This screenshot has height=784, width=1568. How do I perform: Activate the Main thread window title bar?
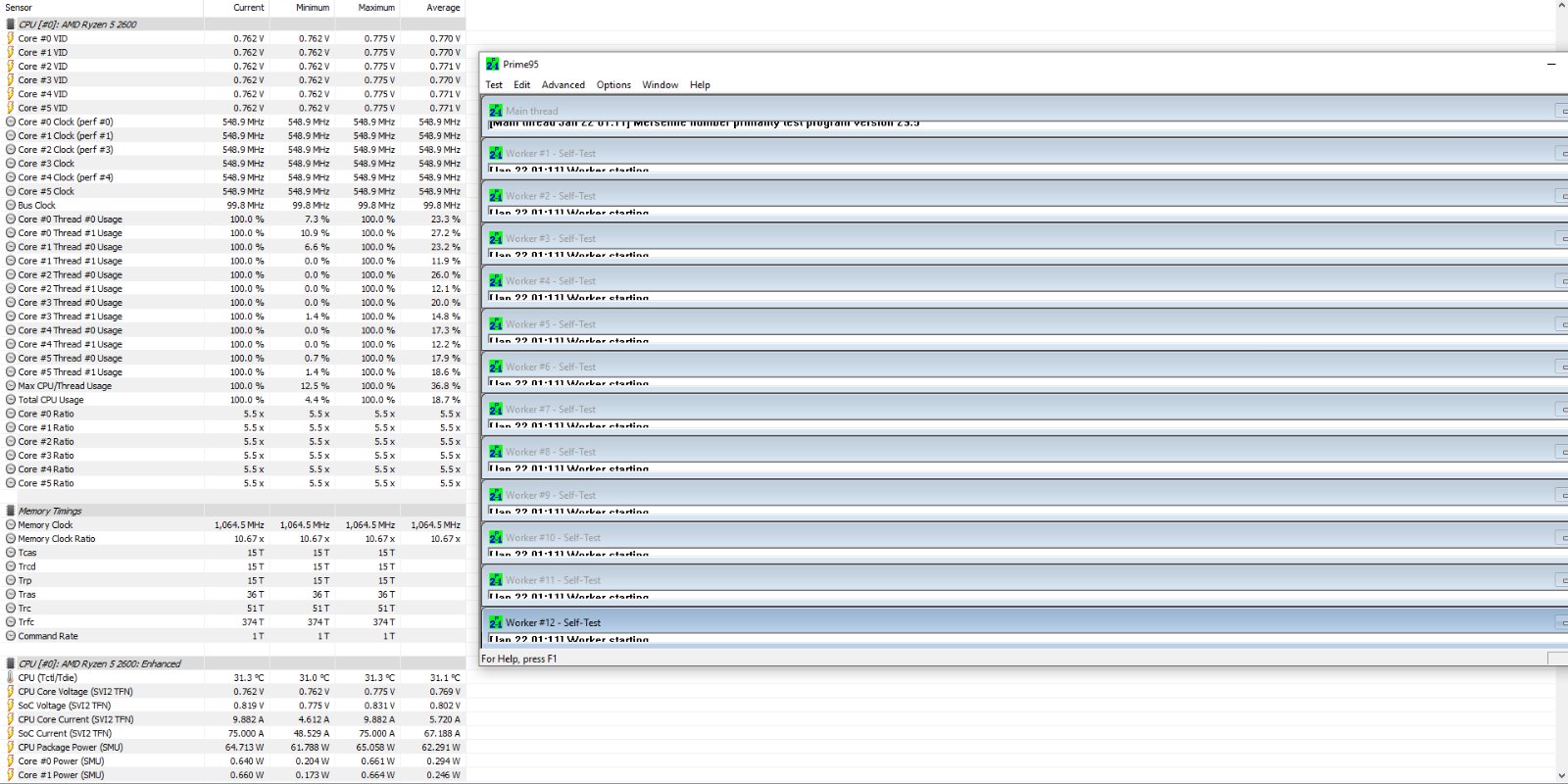pyautogui.click(x=1024, y=111)
